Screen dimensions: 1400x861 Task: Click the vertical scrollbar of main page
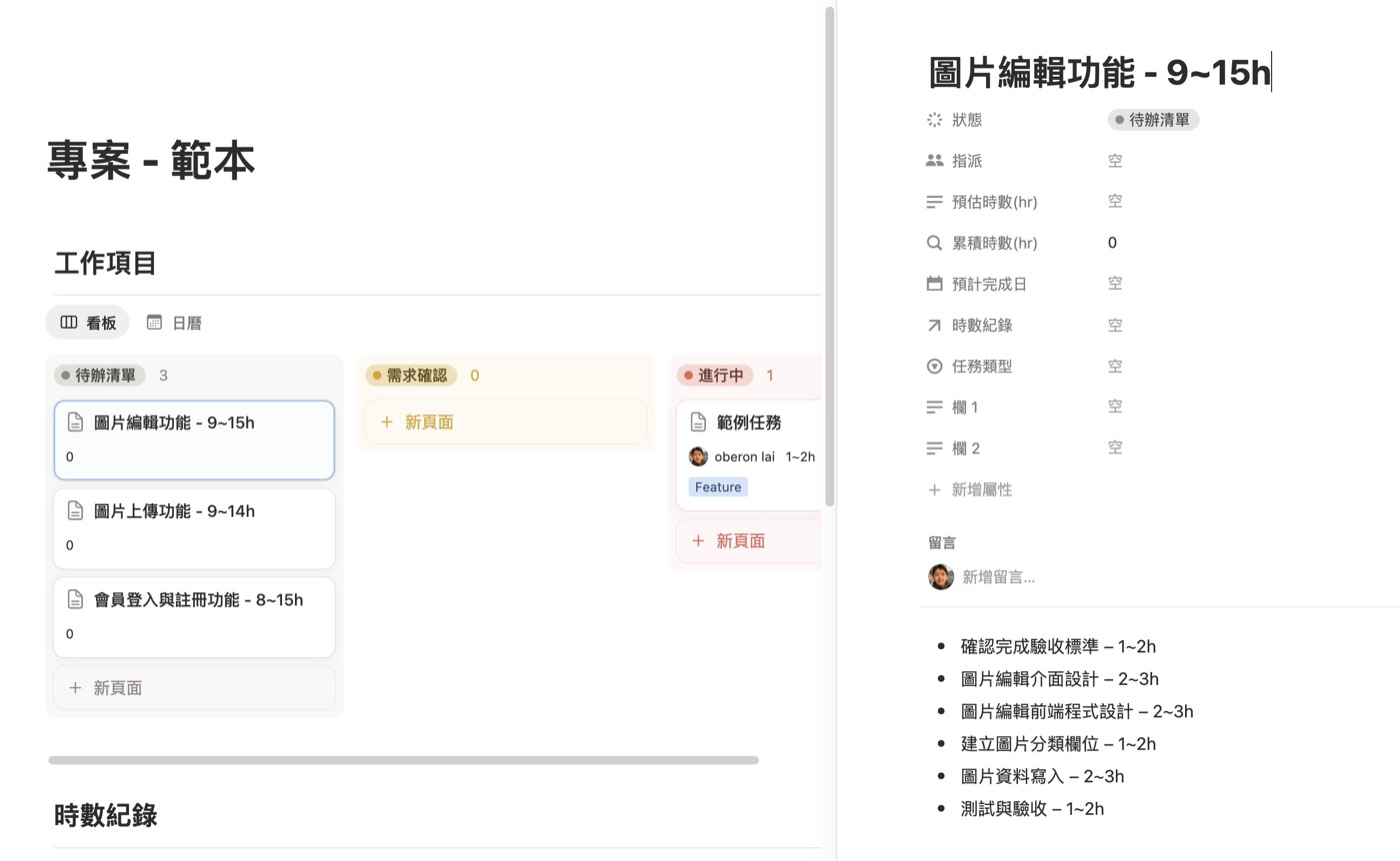point(829,256)
